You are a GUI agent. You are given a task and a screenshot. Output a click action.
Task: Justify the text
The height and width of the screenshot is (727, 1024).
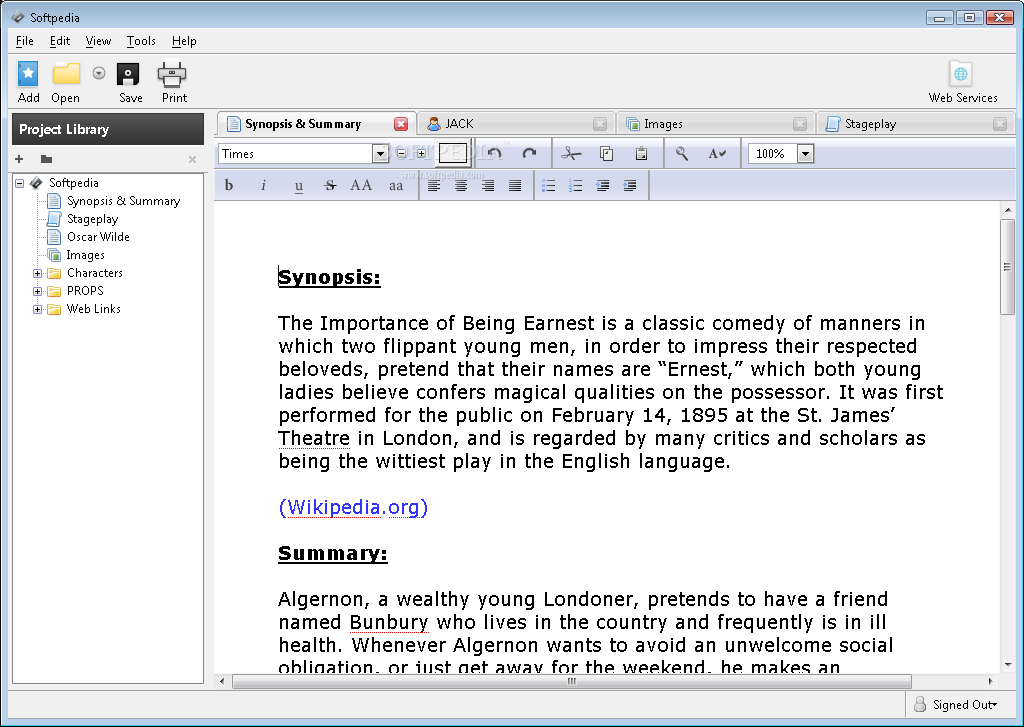pos(515,186)
